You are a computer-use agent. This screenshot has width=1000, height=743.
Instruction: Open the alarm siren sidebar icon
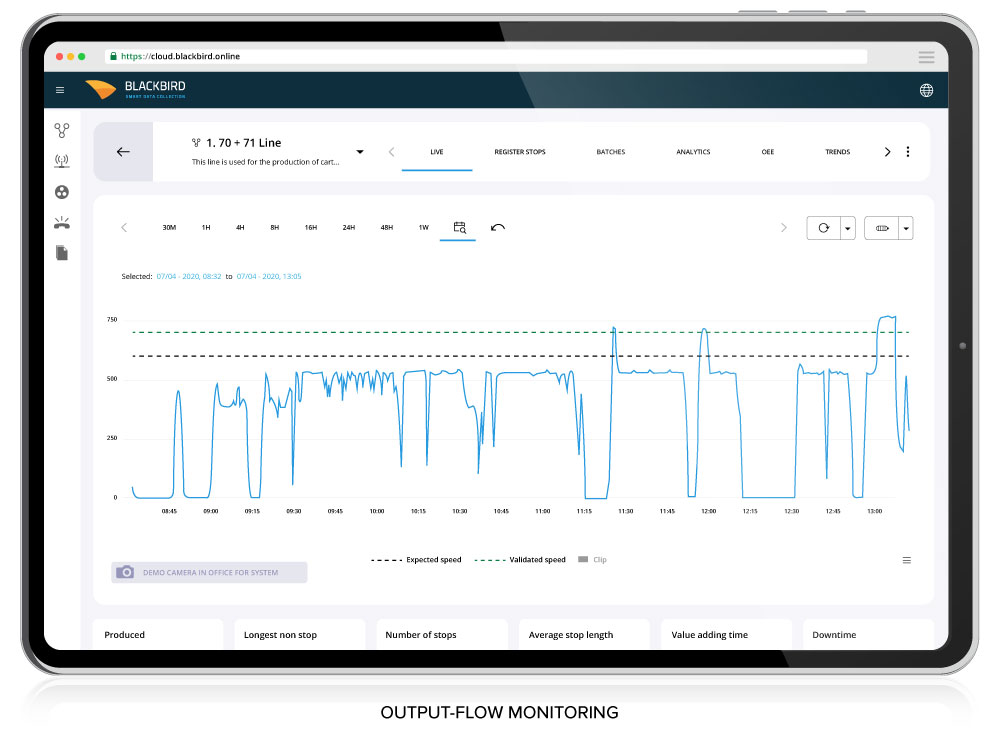62,223
